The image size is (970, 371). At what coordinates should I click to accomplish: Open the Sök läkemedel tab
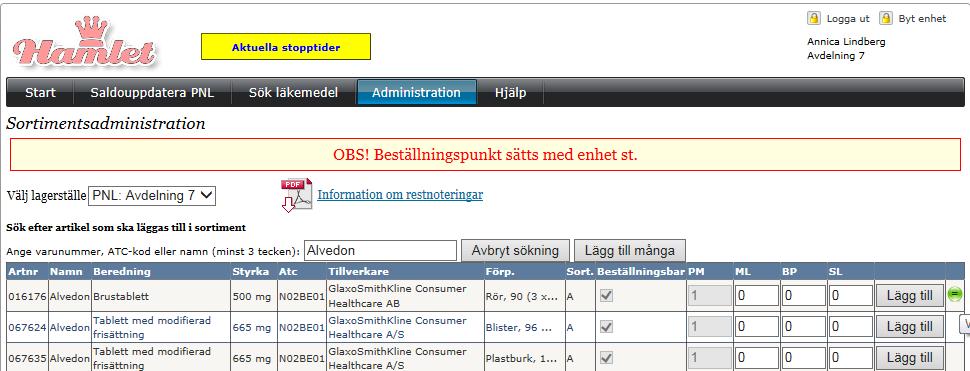(293, 93)
